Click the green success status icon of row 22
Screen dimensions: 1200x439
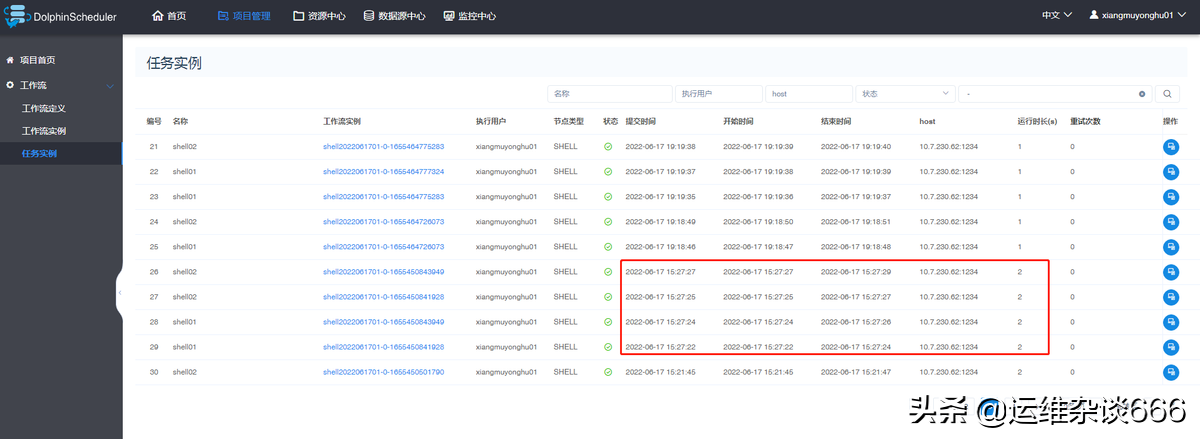click(608, 171)
